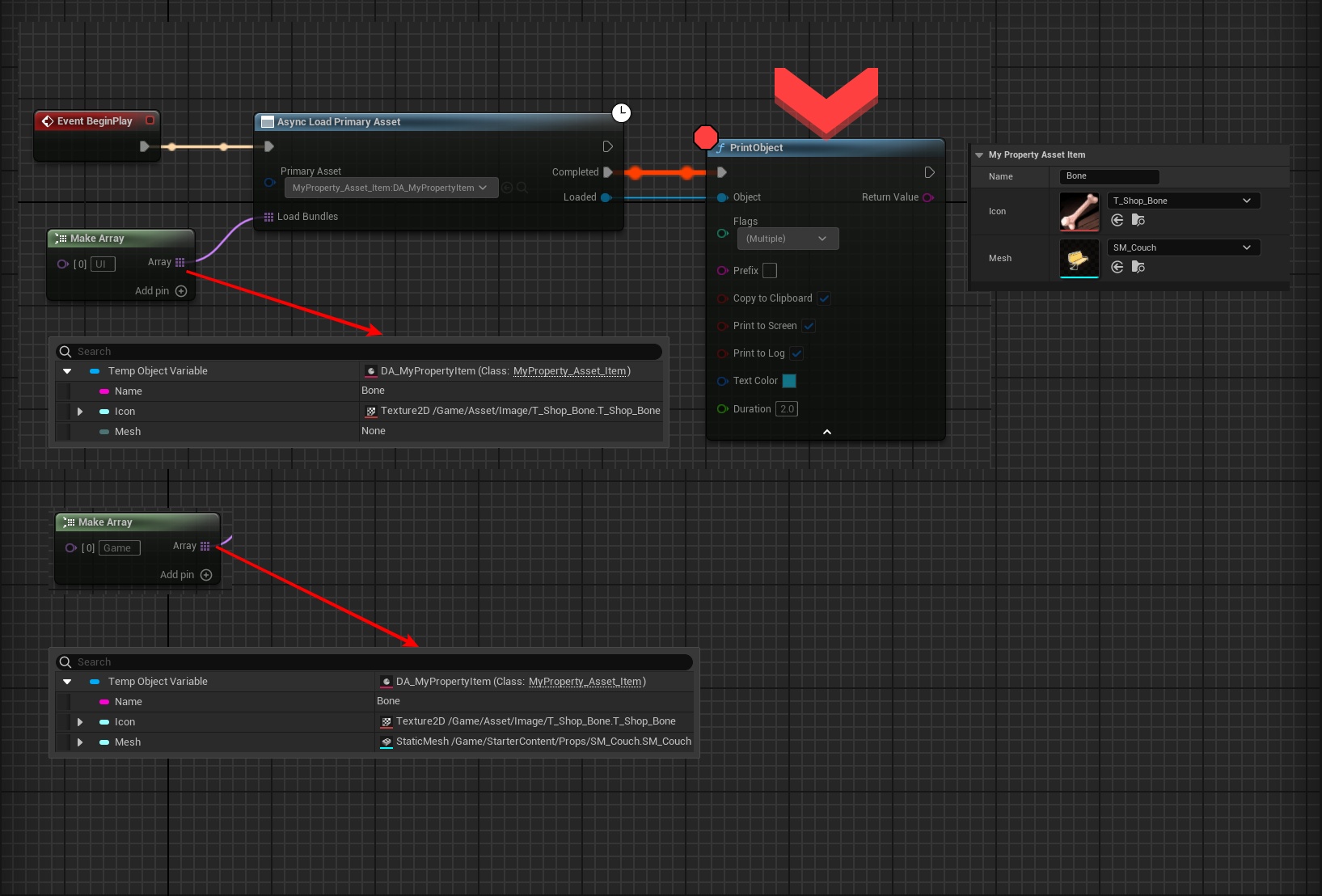Toggle the Print to Screen checkbox
Image resolution: width=1322 pixels, height=896 pixels.
click(x=809, y=326)
